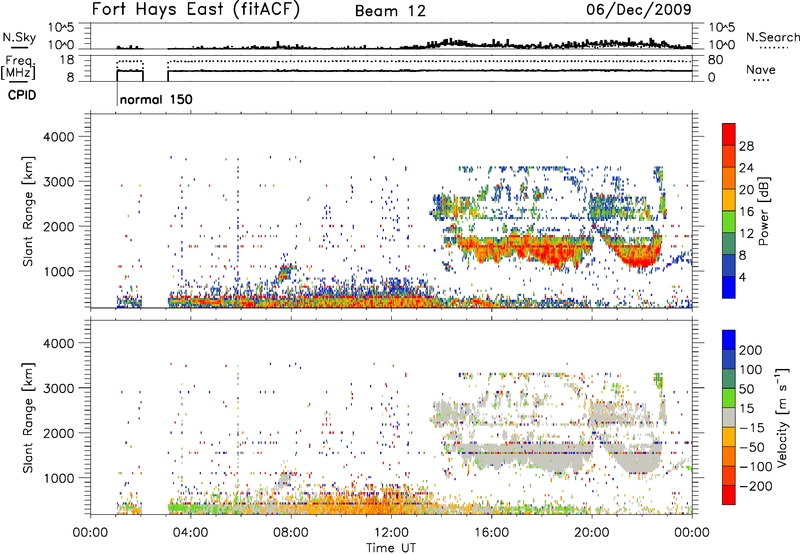Image resolution: width=800 pixels, height=554 pixels.
Task: Click the 'CPID' label
Action: (22, 95)
